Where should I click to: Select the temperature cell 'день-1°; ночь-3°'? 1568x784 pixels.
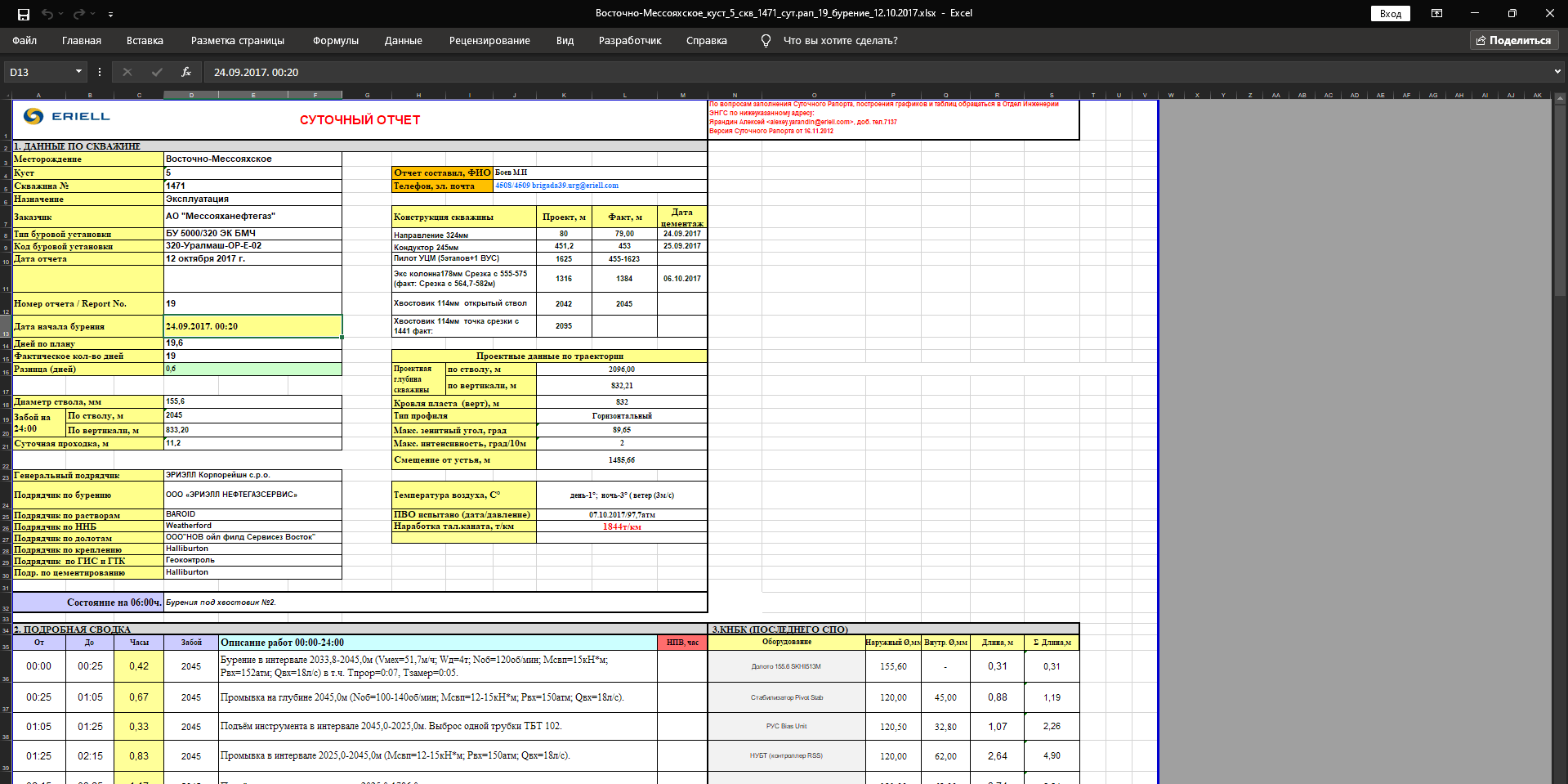[622, 495]
